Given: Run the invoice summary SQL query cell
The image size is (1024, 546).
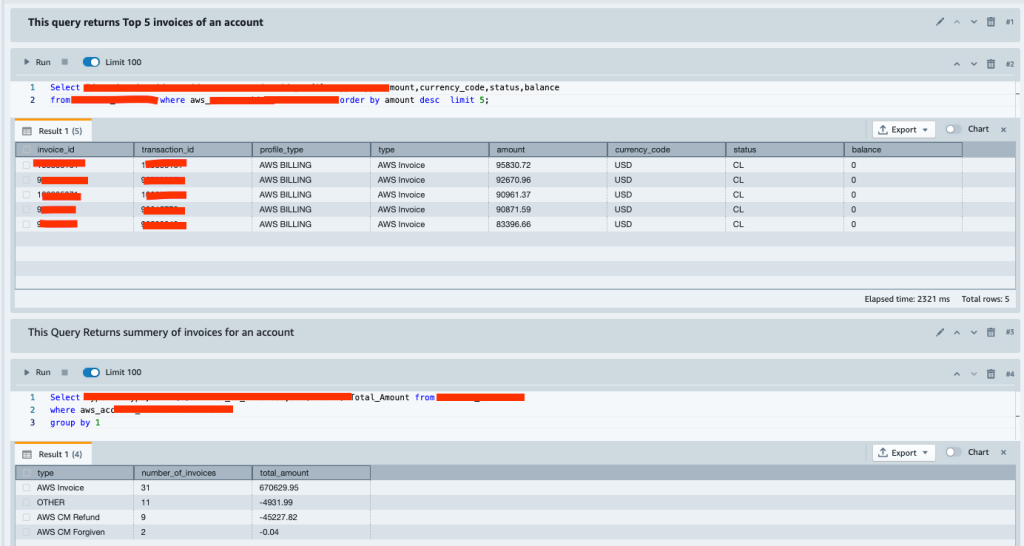Looking at the screenshot, I should coord(37,372).
